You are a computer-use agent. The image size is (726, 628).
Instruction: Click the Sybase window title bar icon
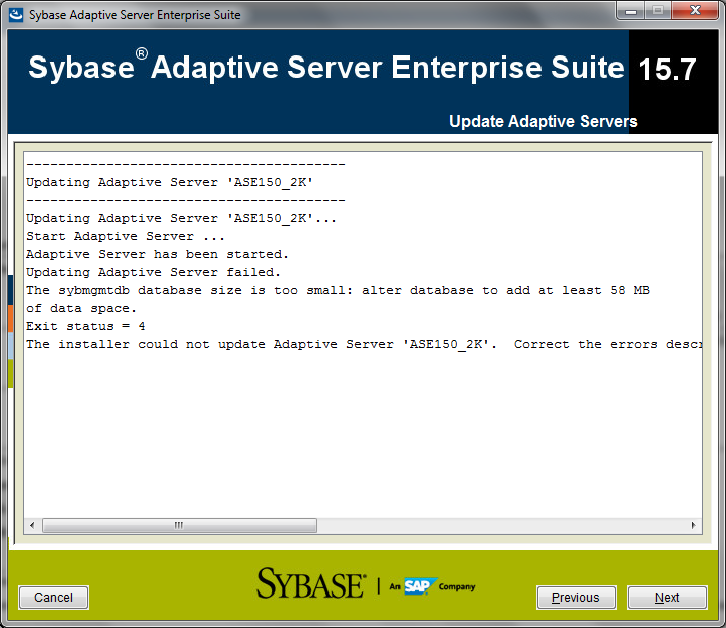tap(16, 14)
